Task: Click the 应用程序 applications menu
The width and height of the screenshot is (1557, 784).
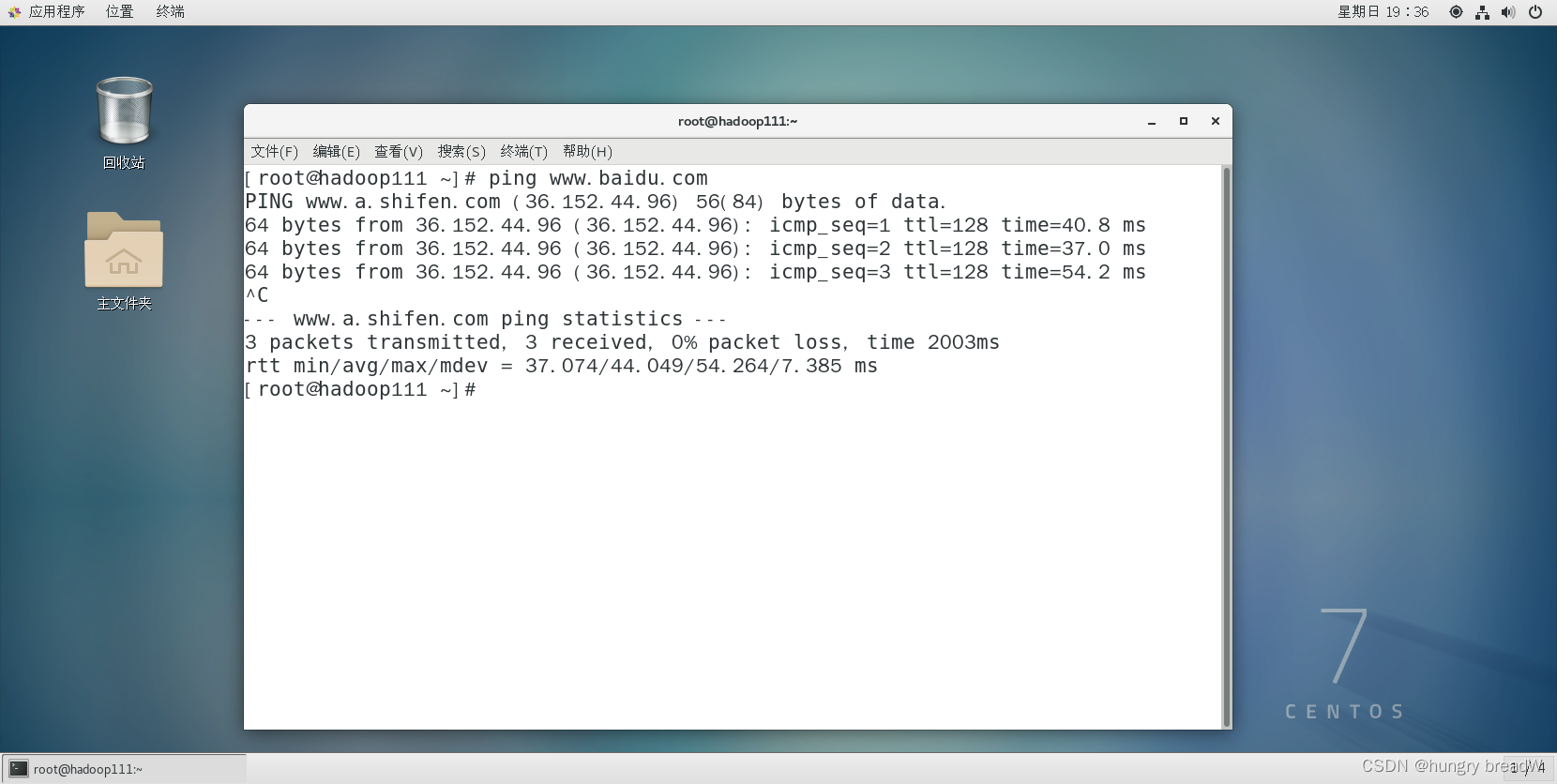Action: click(47, 12)
